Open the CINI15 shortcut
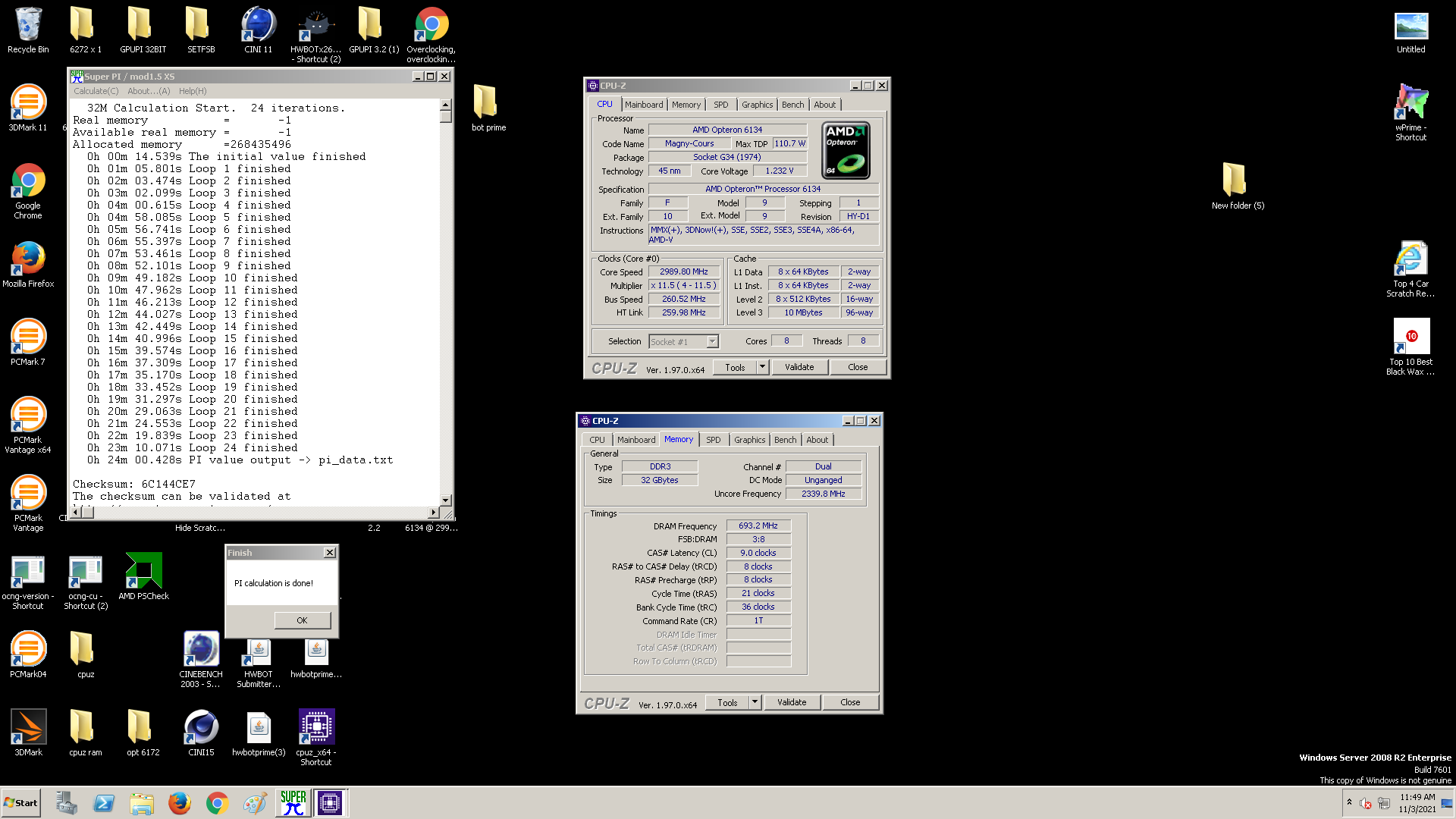Screen dimensions: 1456x819 201,733
